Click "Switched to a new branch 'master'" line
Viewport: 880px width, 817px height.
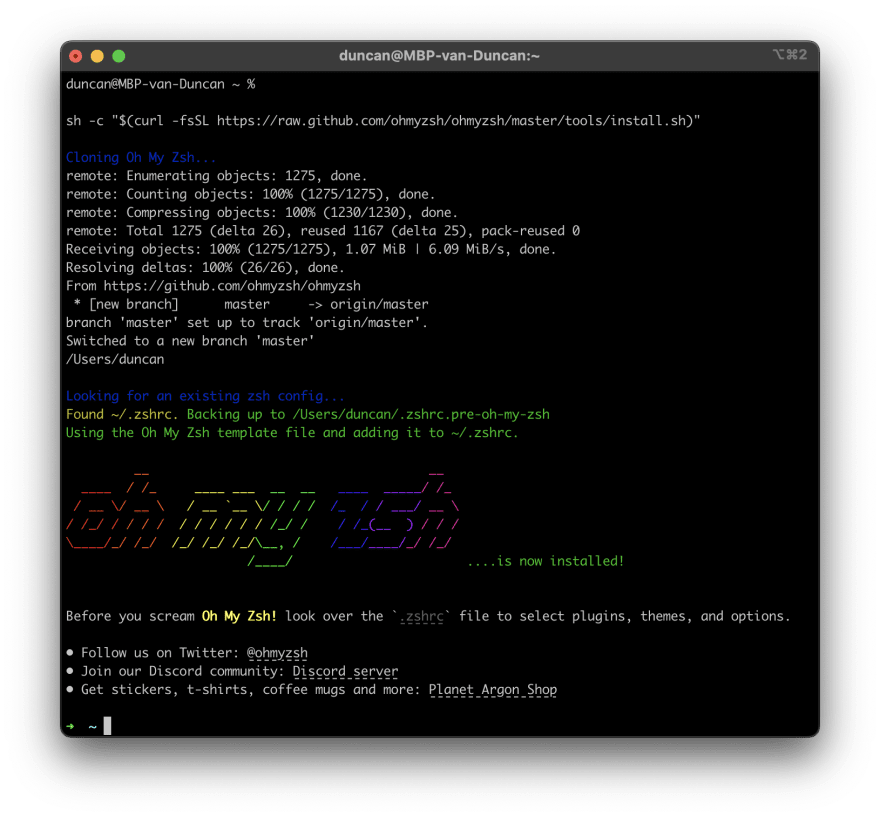[190, 341]
